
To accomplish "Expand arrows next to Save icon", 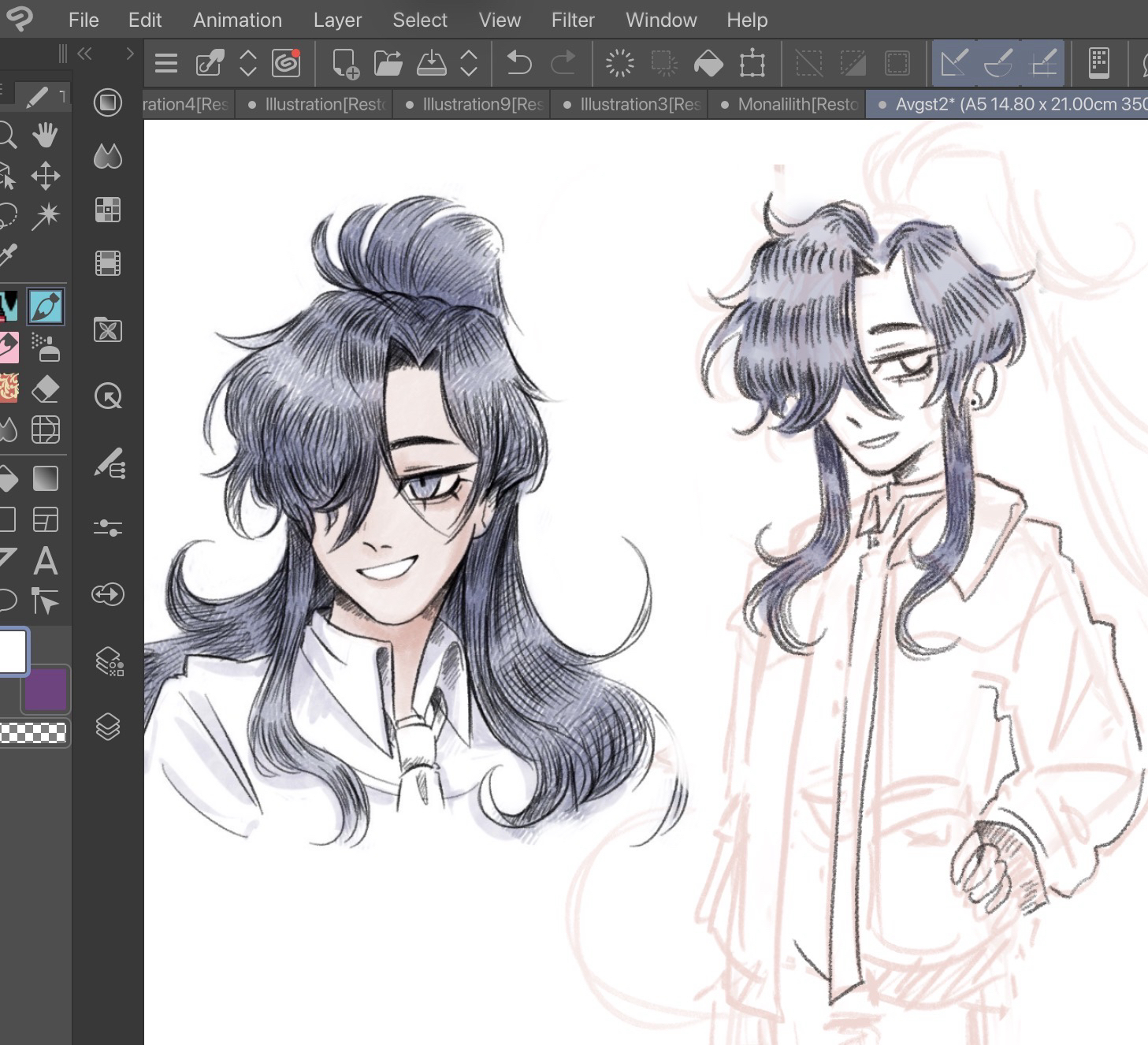I will (x=469, y=63).
